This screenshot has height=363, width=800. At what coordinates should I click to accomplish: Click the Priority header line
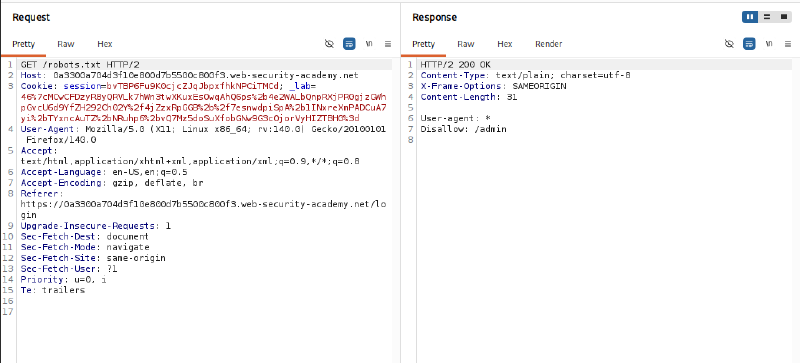pyautogui.click(x=64, y=279)
